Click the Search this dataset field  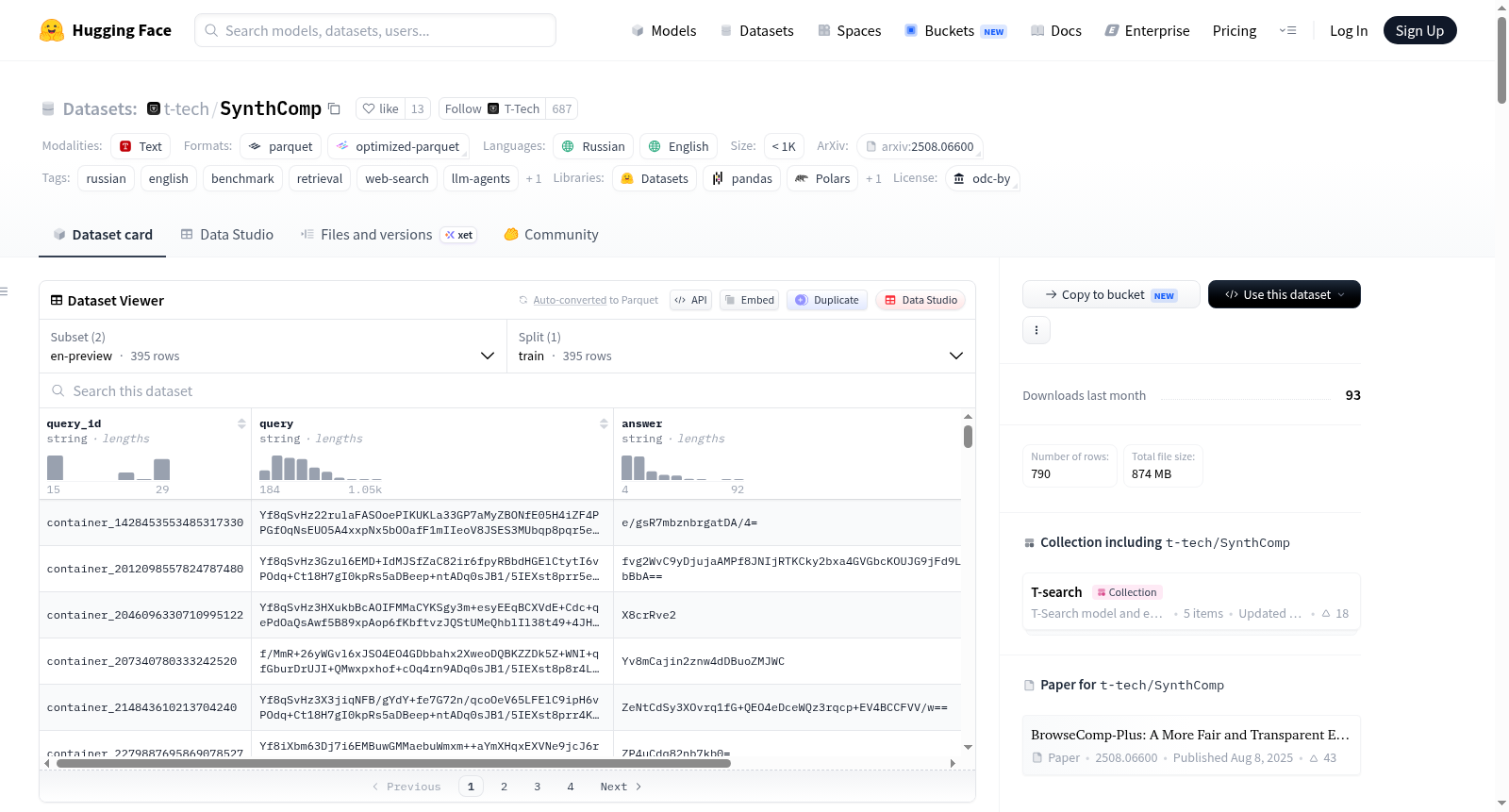click(507, 391)
